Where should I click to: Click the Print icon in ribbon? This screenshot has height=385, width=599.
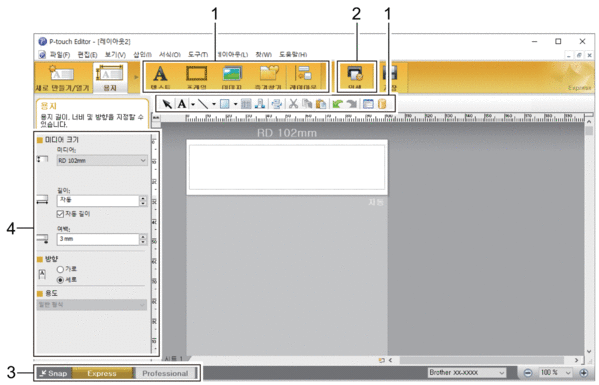(x=356, y=75)
